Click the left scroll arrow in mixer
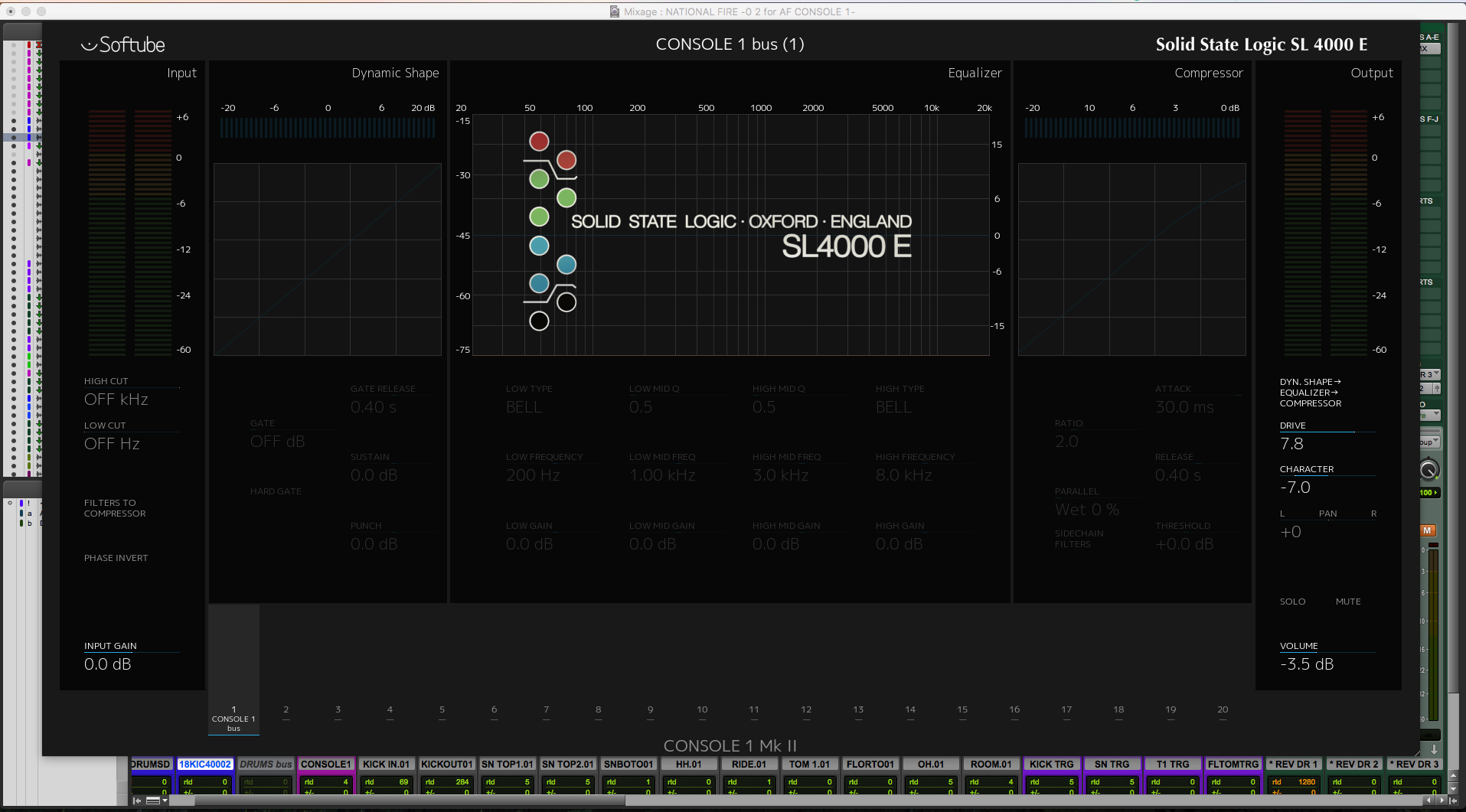 (x=1428, y=801)
